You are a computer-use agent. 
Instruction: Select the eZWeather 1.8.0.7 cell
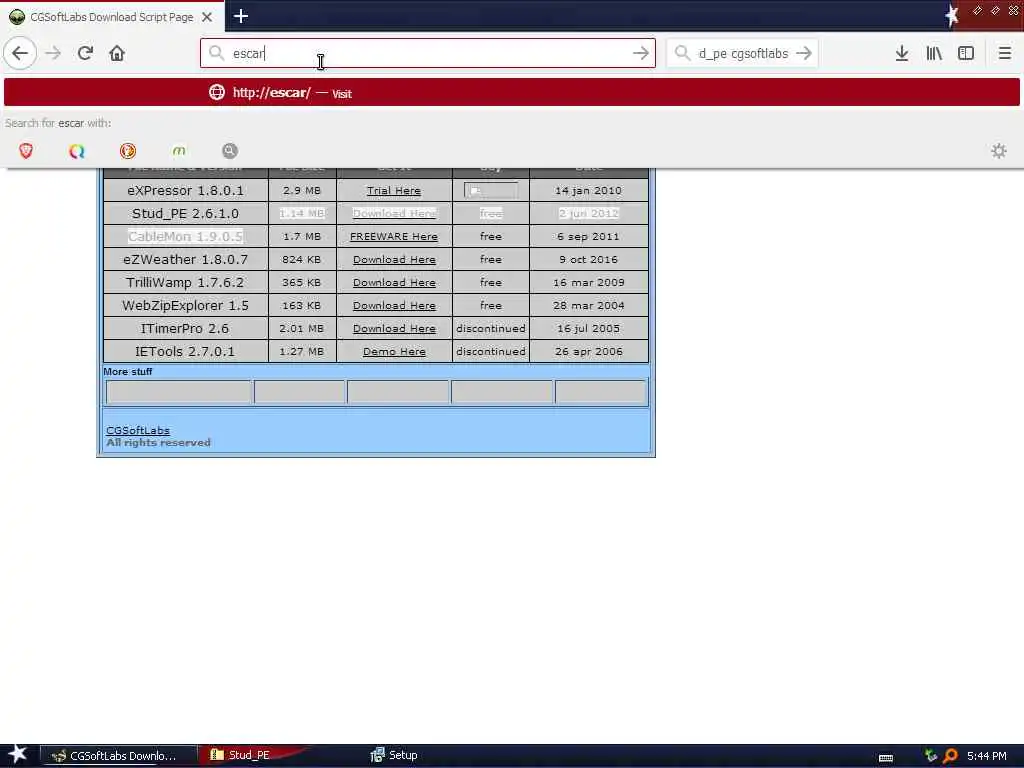coord(185,259)
